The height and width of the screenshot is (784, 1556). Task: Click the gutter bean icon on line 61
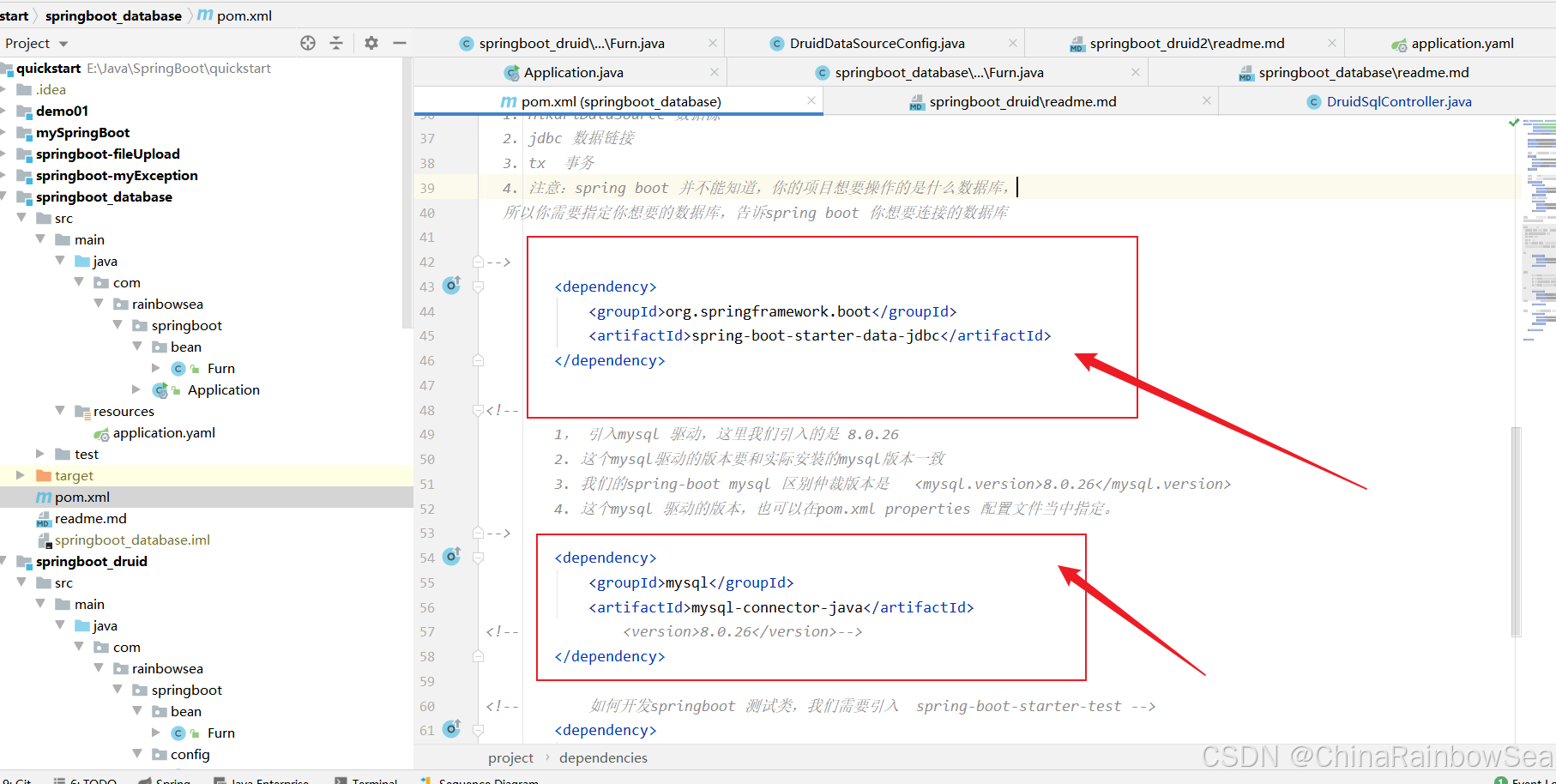coord(452,729)
